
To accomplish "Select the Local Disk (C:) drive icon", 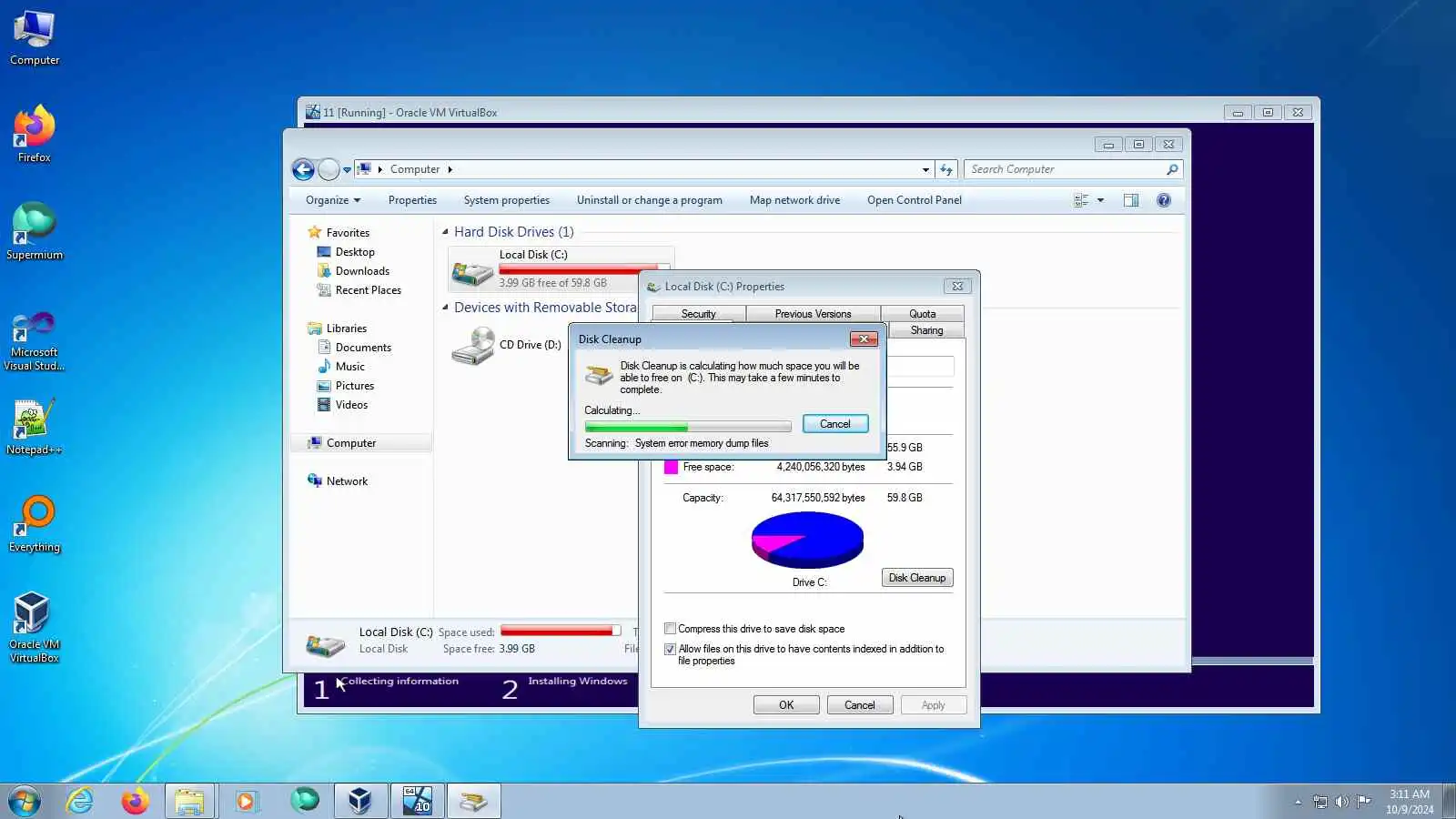I will (x=472, y=271).
